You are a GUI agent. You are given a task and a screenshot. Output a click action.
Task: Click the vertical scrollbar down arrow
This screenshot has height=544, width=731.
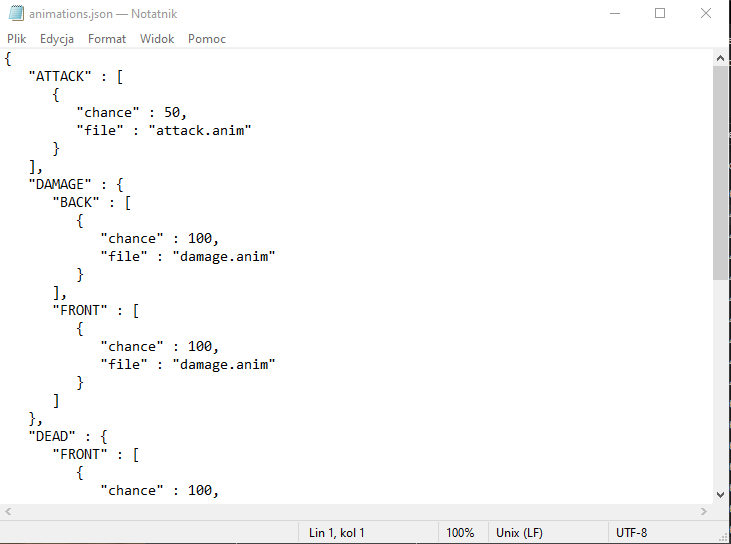click(x=721, y=494)
